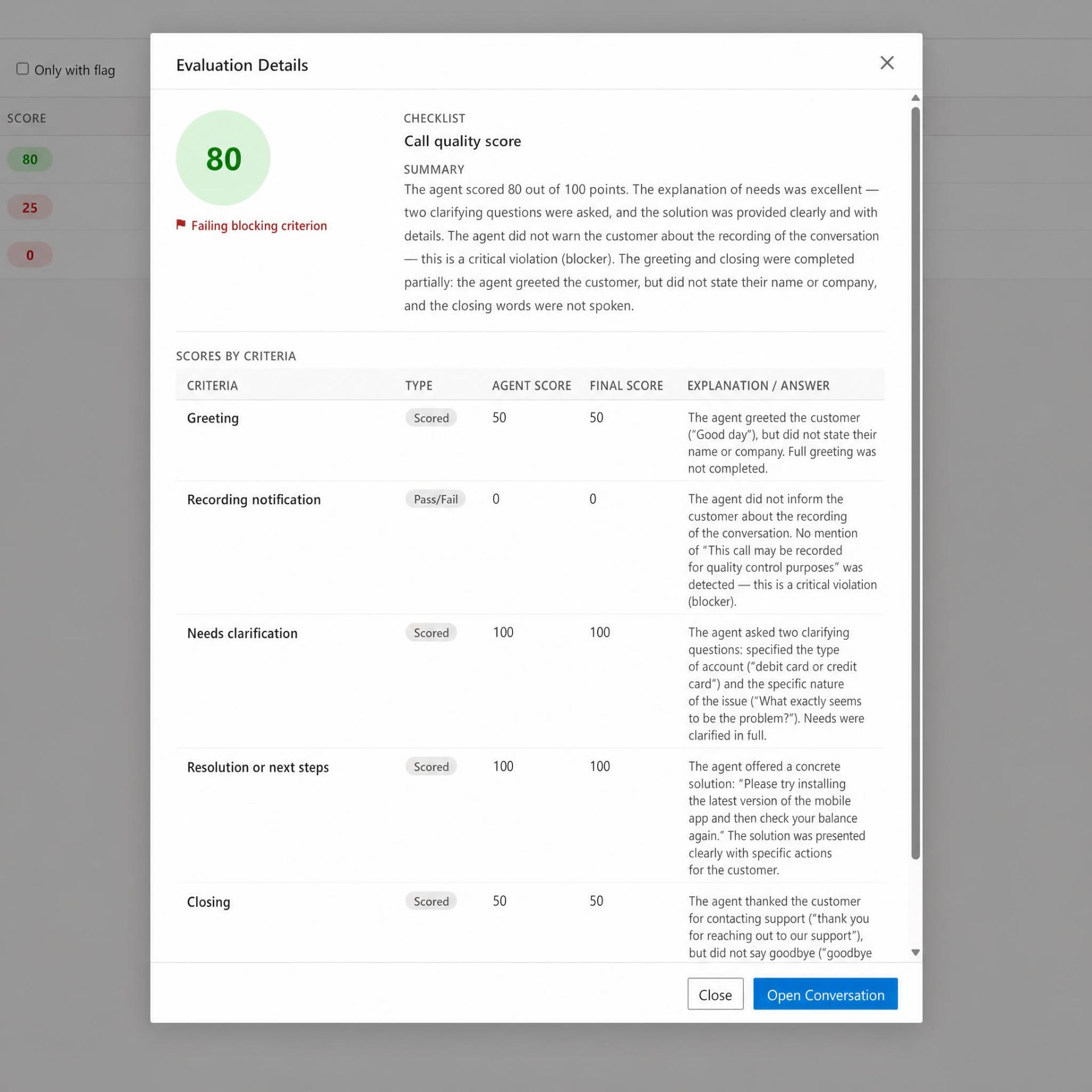Viewport: 1092px width, 1092px height.
Task: Click the red Failing blocking criterion flag icon
Action: [x=181, y=225]
